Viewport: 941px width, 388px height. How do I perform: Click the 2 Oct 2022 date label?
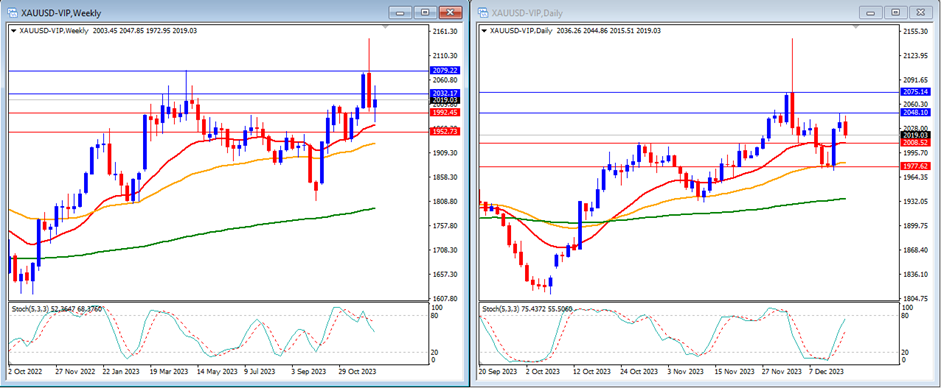tap(26, 371)
